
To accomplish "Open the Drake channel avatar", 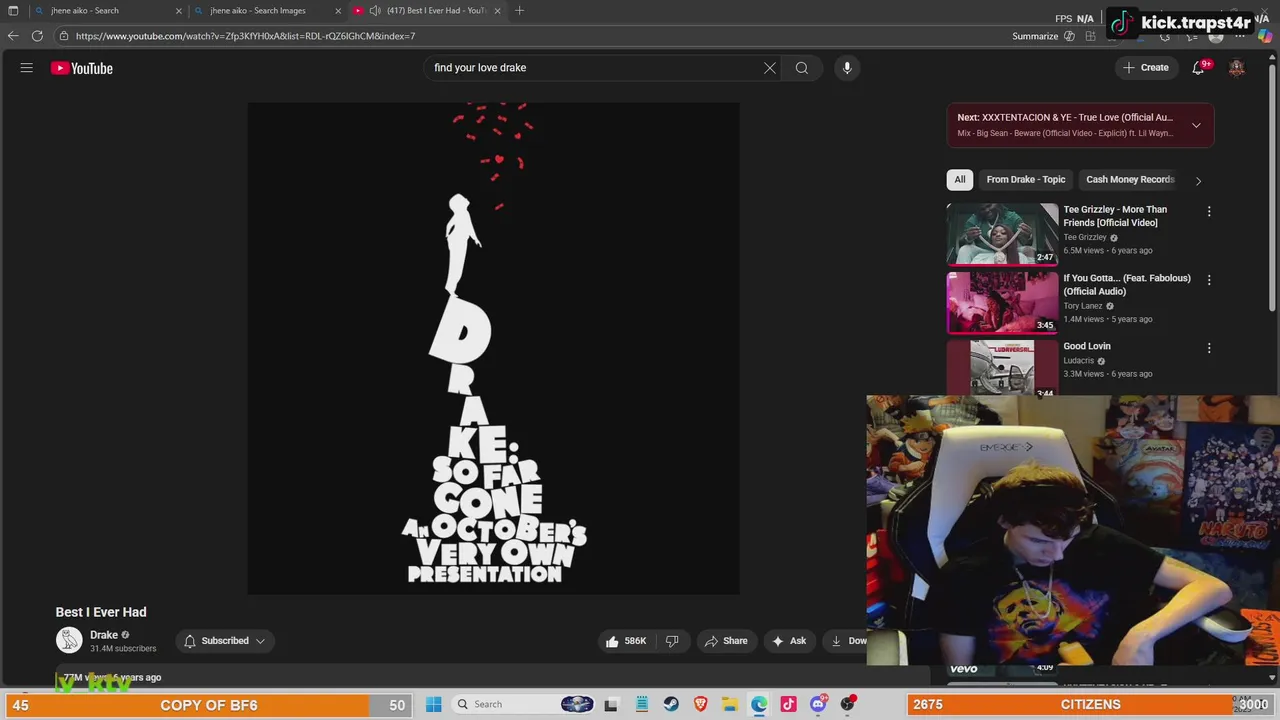I will pos(69,640).
